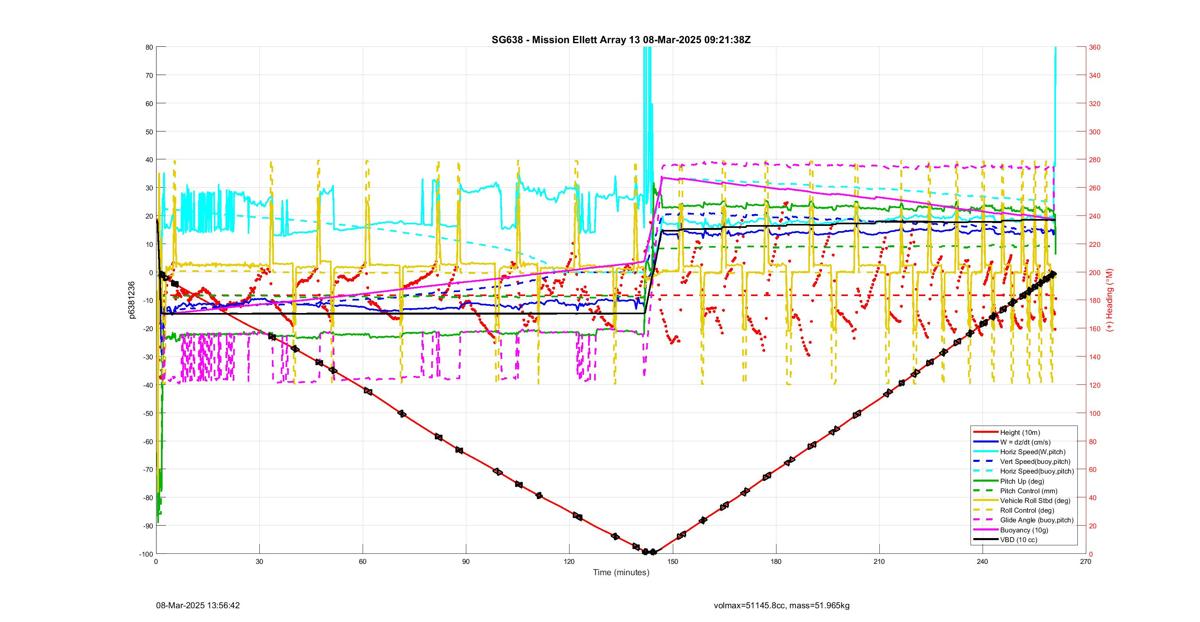Click the left y-axis tick label '-50'
The width and height of the screenshot is (1200, 622).
pyautogui.click(x=147, y=413)
